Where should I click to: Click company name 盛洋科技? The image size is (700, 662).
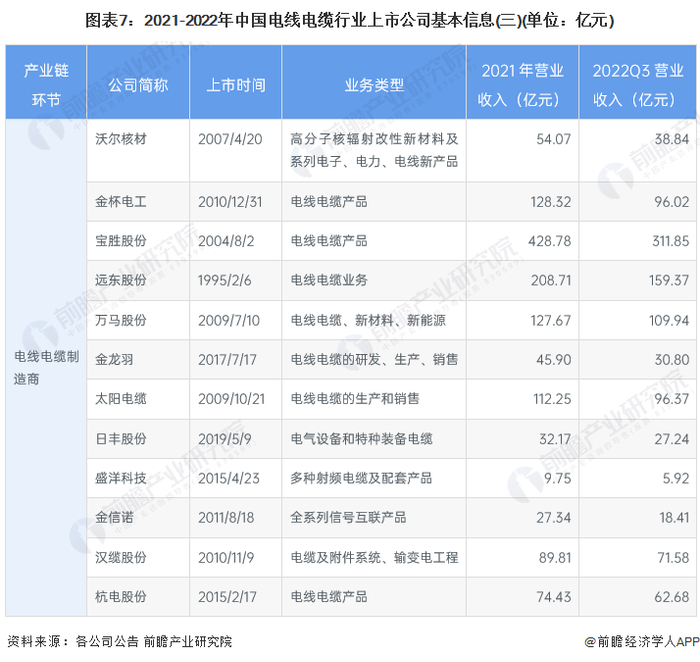[x=121, y=478]
